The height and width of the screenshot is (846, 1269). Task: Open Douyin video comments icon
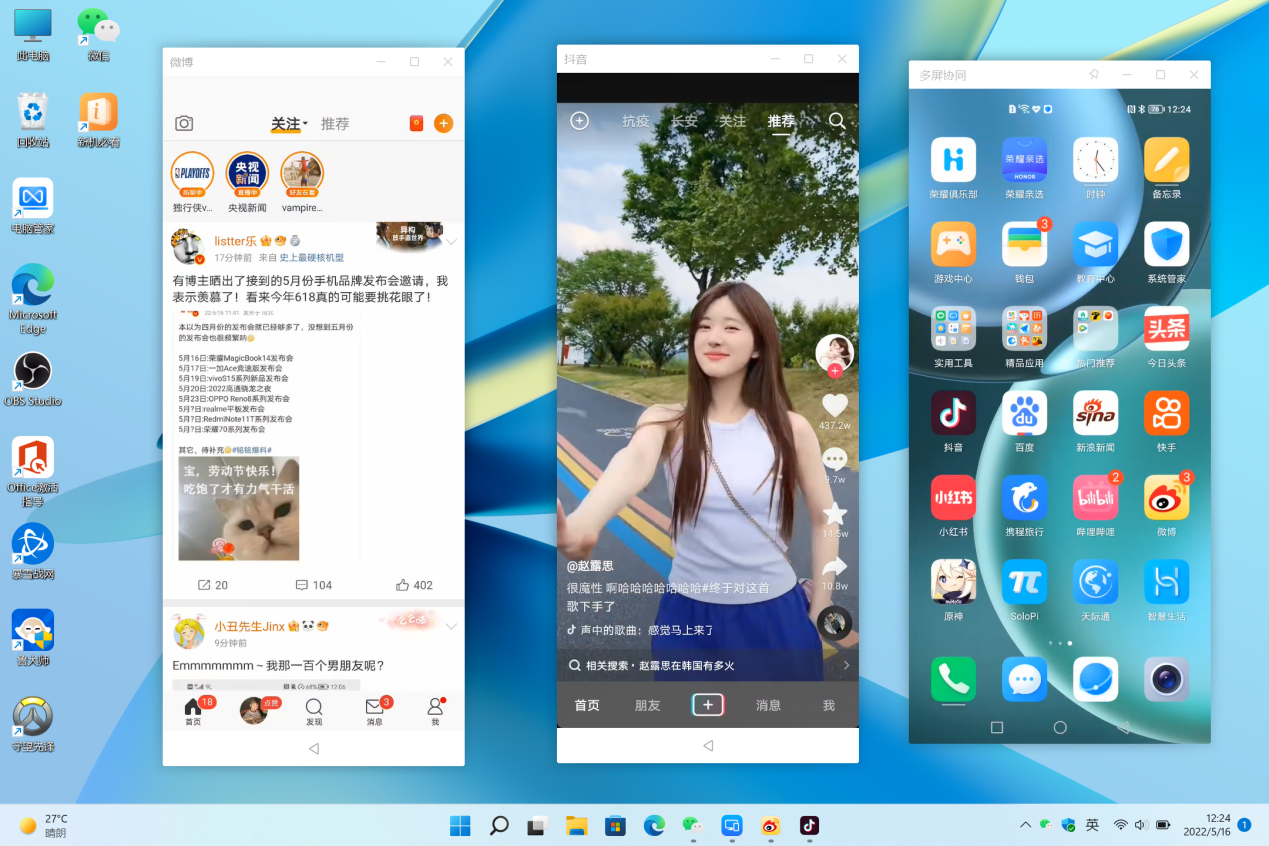(x=835, y=459)
